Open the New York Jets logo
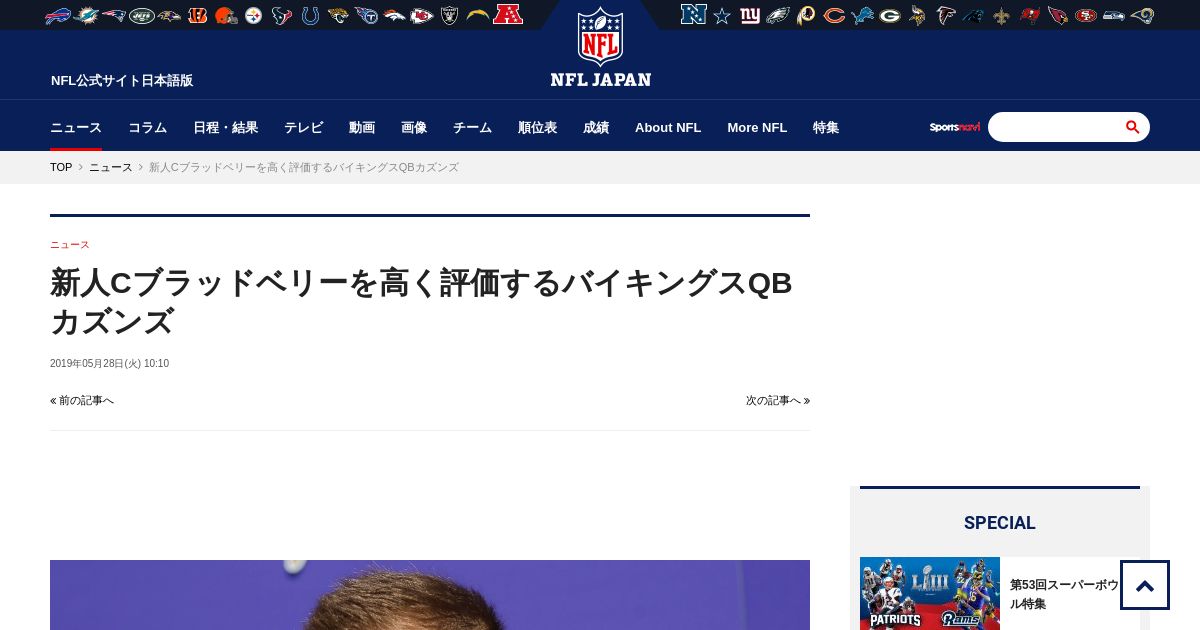1200x630 pixels. pyautogui.click(x=142, y=15)
